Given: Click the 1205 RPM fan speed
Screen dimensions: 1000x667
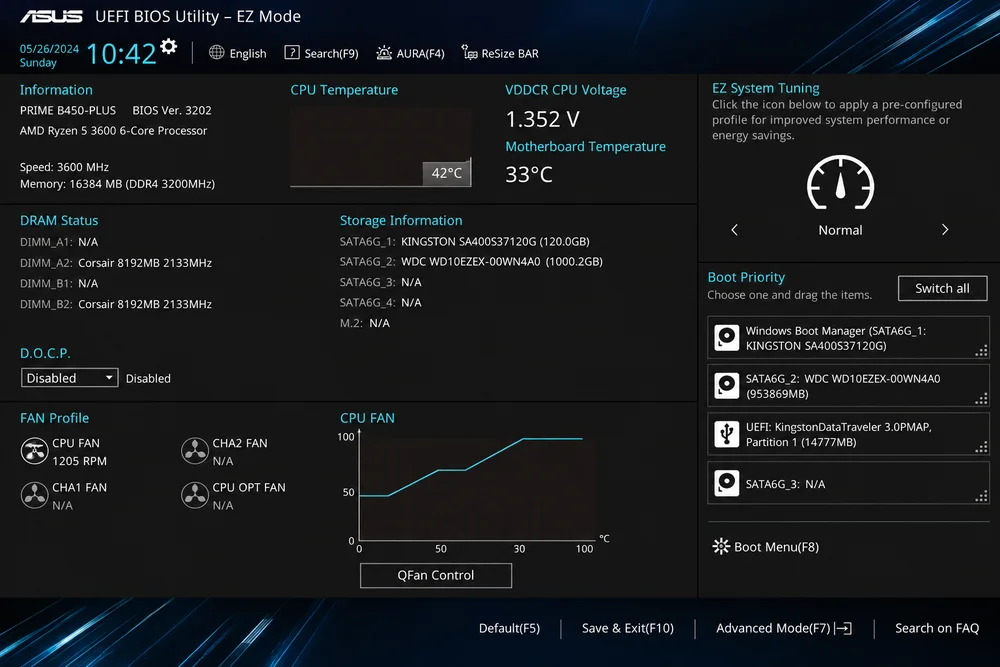Looking at the screenshot, I should 79,460.
